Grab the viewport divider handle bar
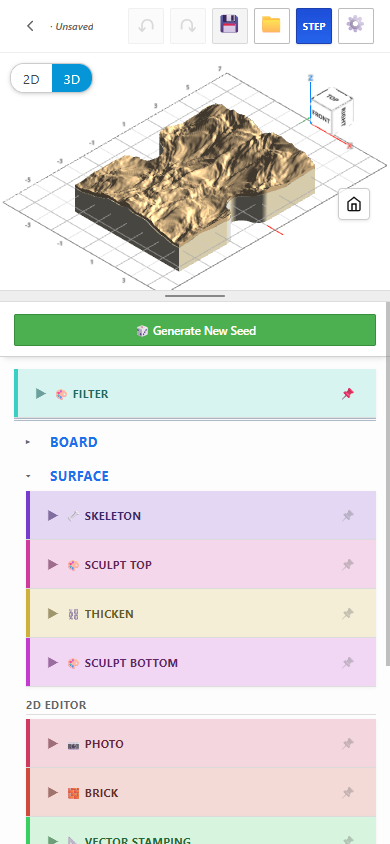The height and width of the screenshot is (844, 390). 195,296
